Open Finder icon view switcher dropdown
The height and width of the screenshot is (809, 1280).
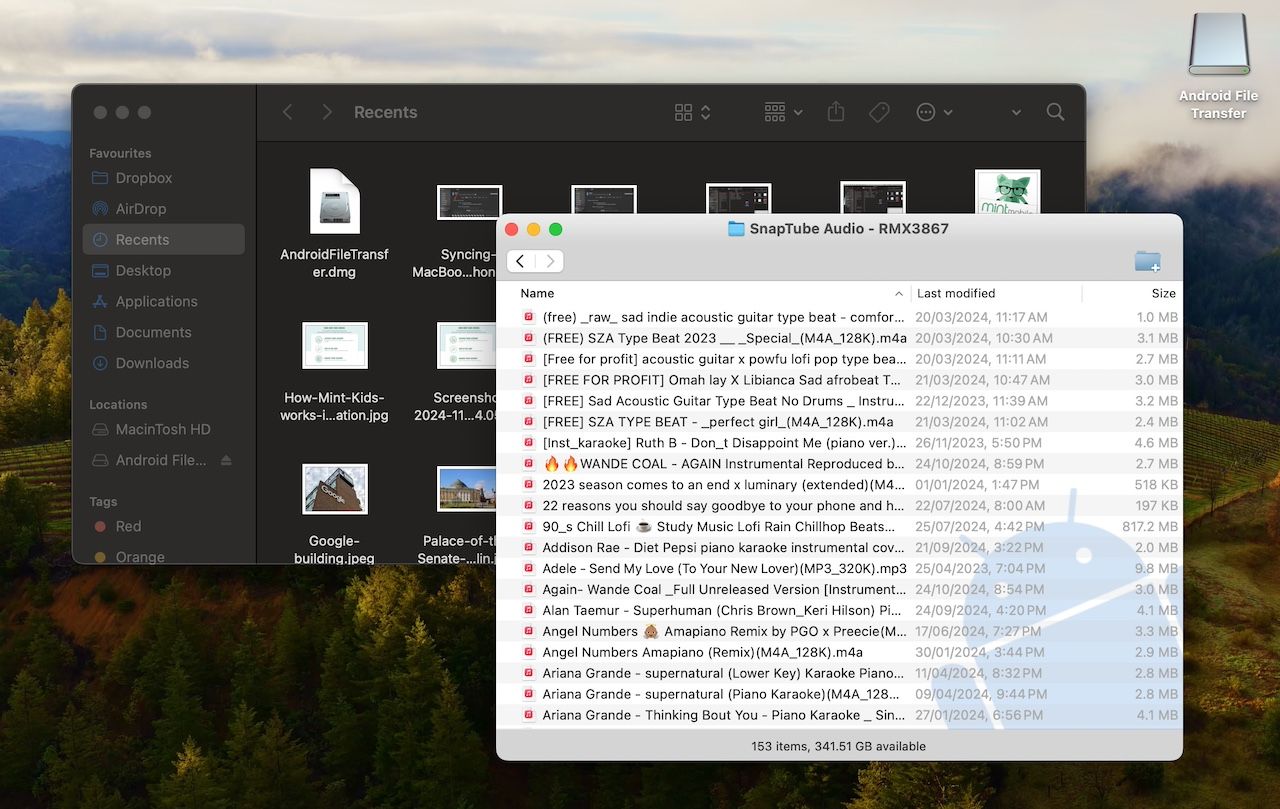click(692, 112)
